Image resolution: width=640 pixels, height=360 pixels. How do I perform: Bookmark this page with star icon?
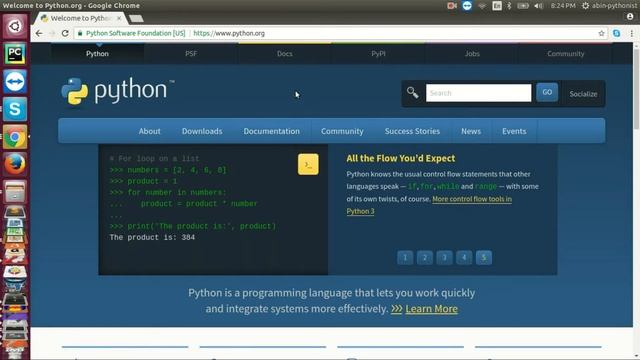(601, 33)
